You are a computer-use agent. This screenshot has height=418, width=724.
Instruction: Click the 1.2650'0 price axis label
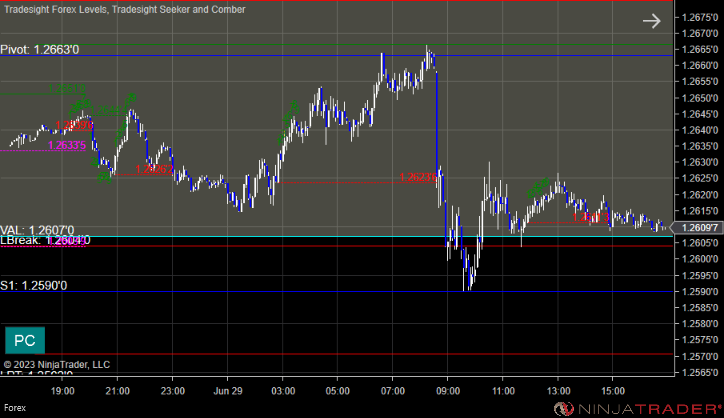tap(700, 97)
